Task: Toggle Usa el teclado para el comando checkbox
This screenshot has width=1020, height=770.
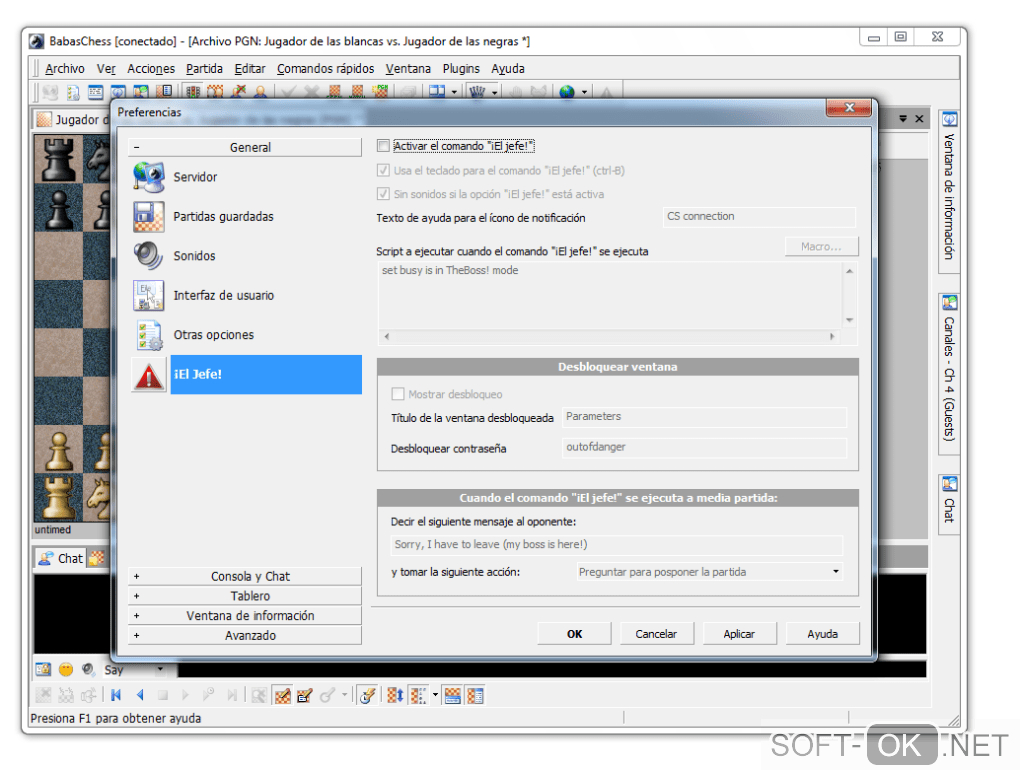Action: [x=383, y=170]
